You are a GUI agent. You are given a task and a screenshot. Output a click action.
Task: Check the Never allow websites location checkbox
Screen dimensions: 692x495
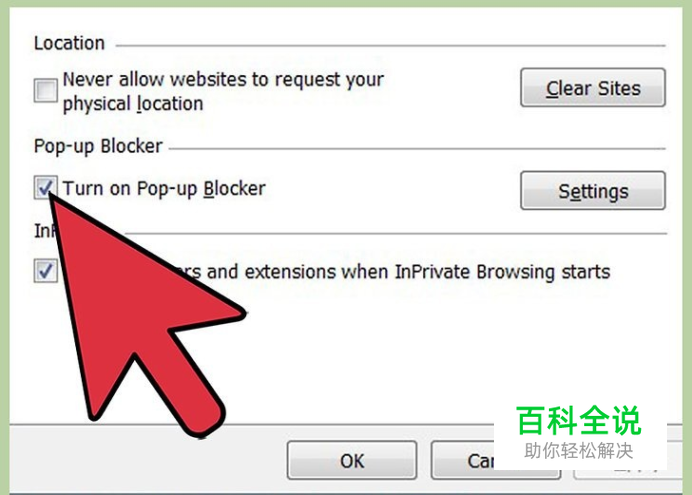(x=45, y=90)
